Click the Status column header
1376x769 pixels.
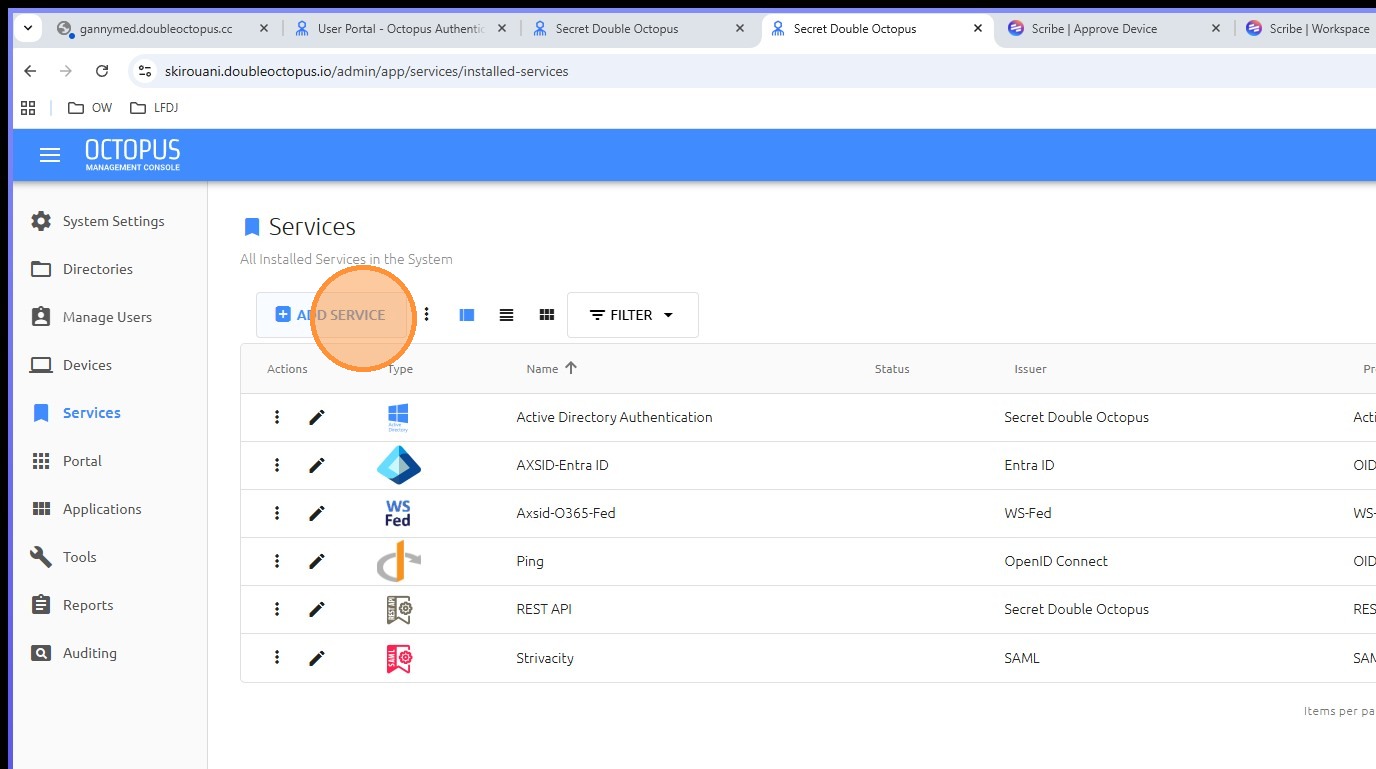coord(892,369)
